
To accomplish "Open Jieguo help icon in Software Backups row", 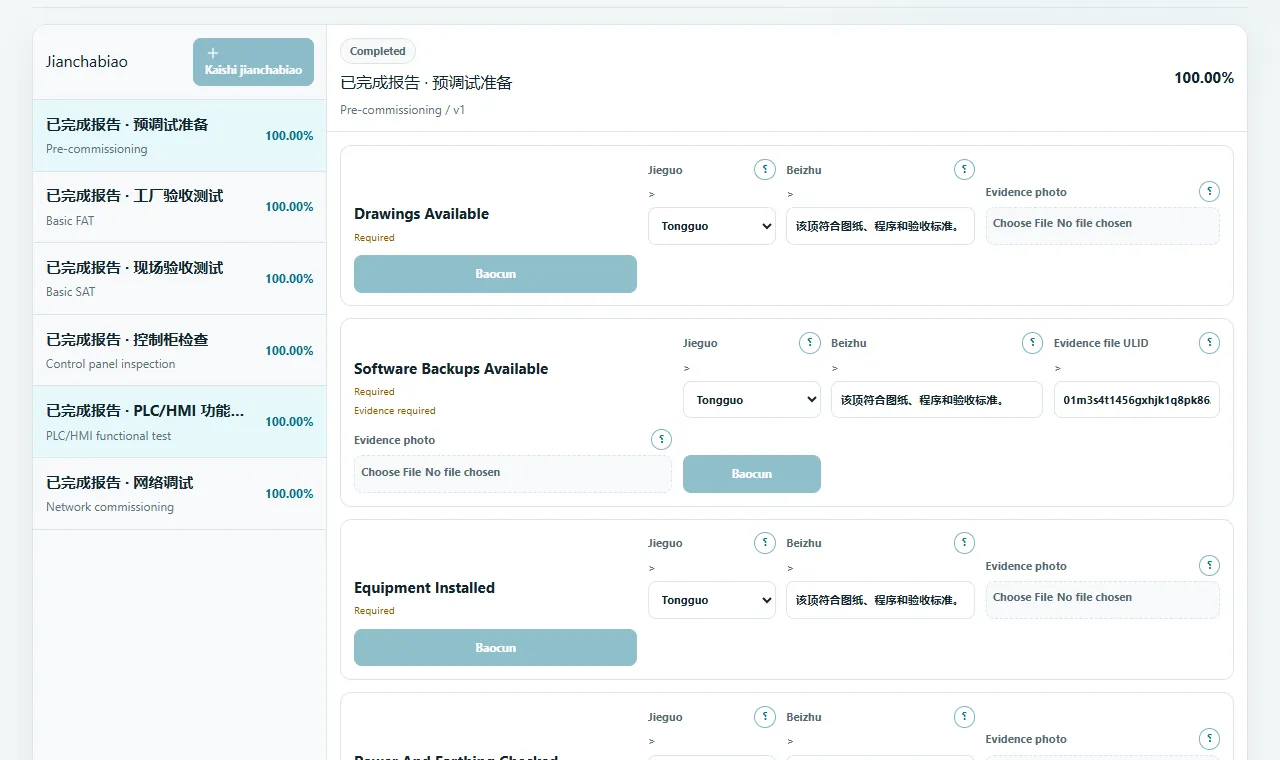I will 810,343.
